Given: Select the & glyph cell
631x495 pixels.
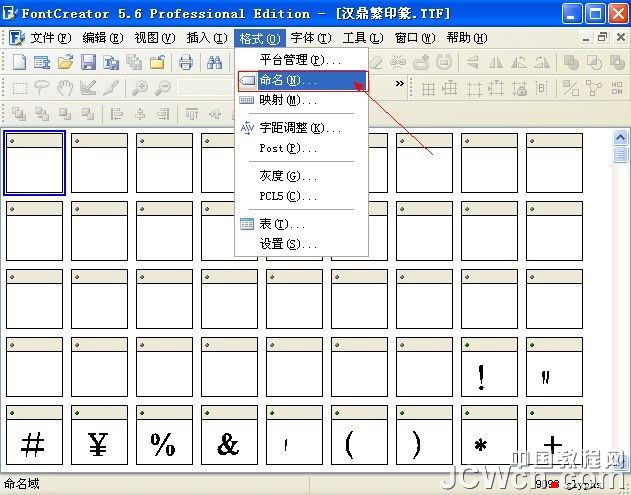Looking at the screenshot, I should 229,435.
